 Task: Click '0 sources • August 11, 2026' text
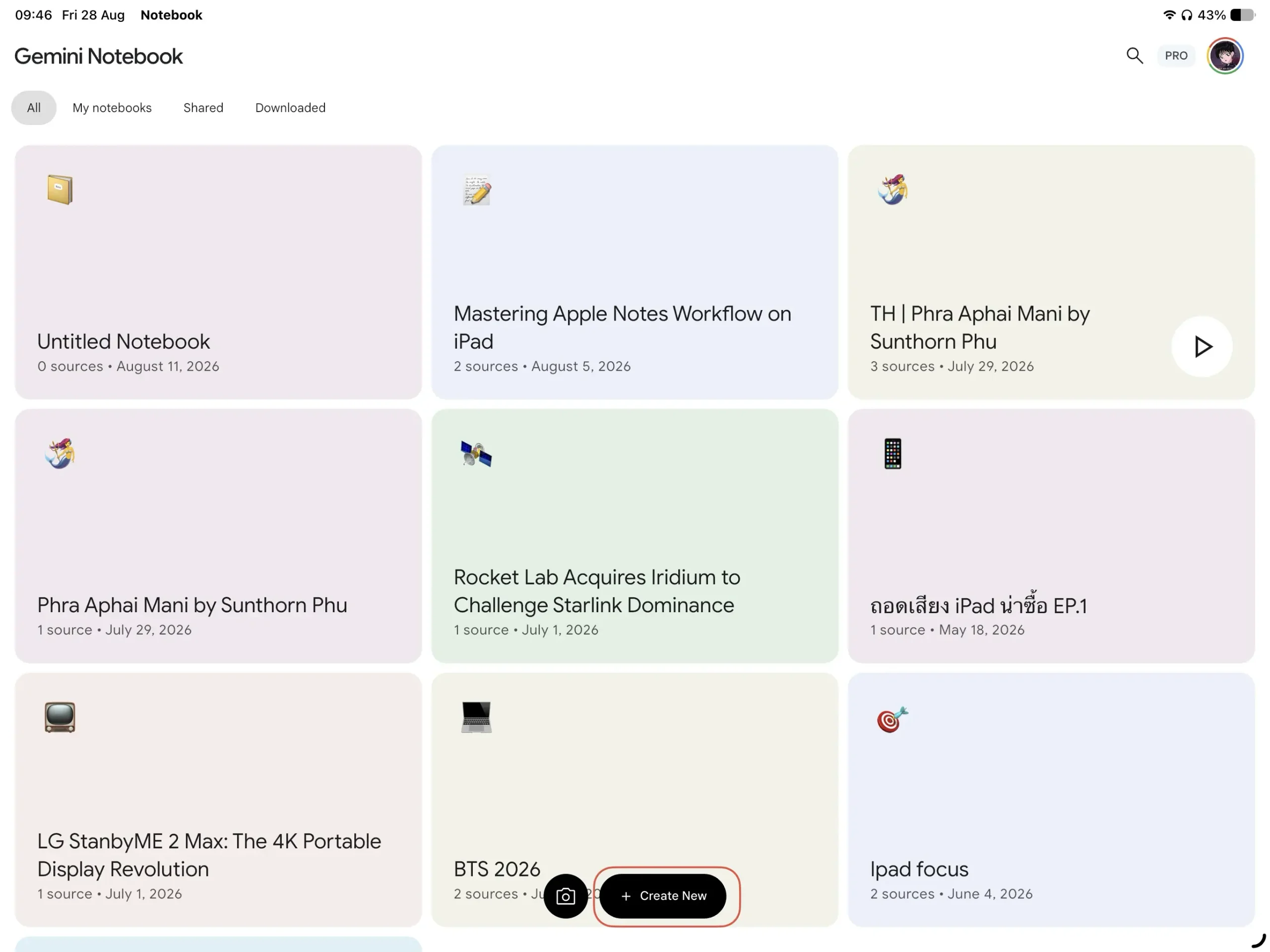click(128, 366)
